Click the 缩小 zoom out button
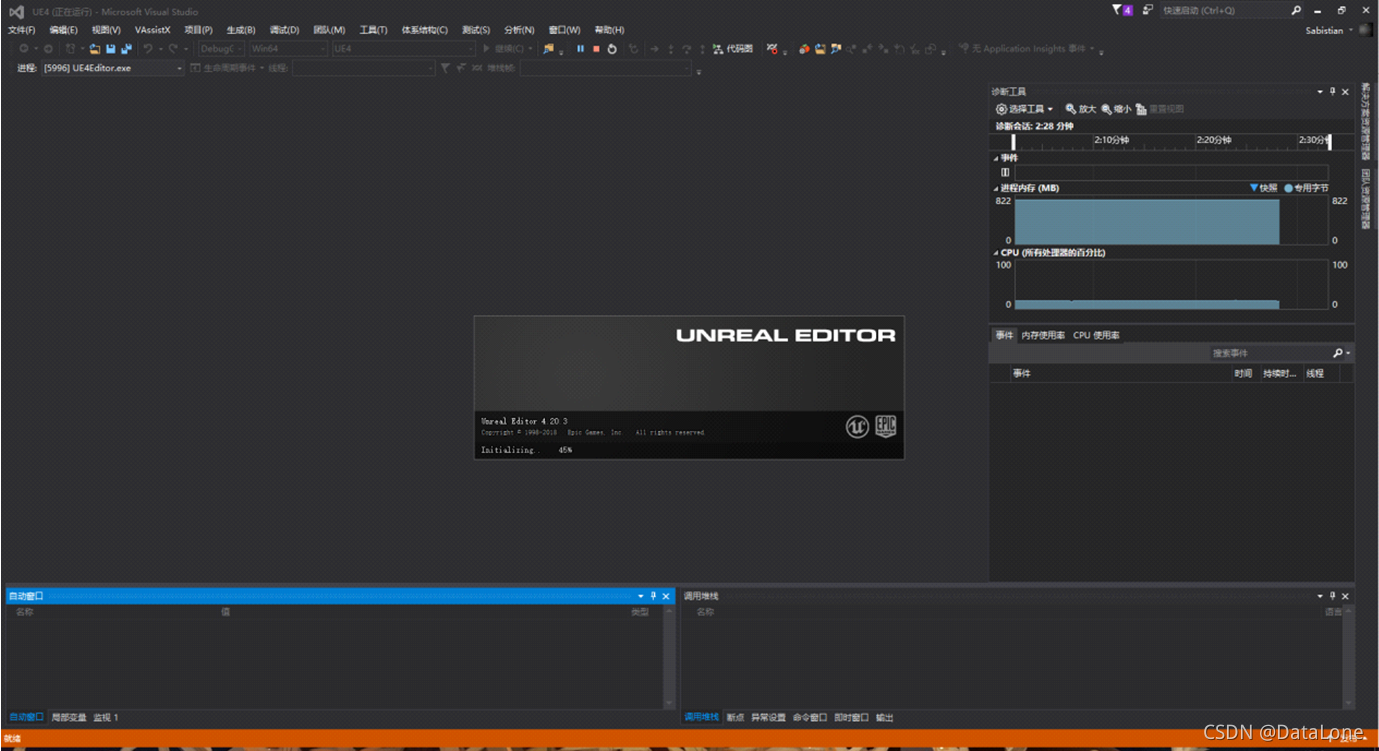1379x751 pixels. coord(1116,109)
